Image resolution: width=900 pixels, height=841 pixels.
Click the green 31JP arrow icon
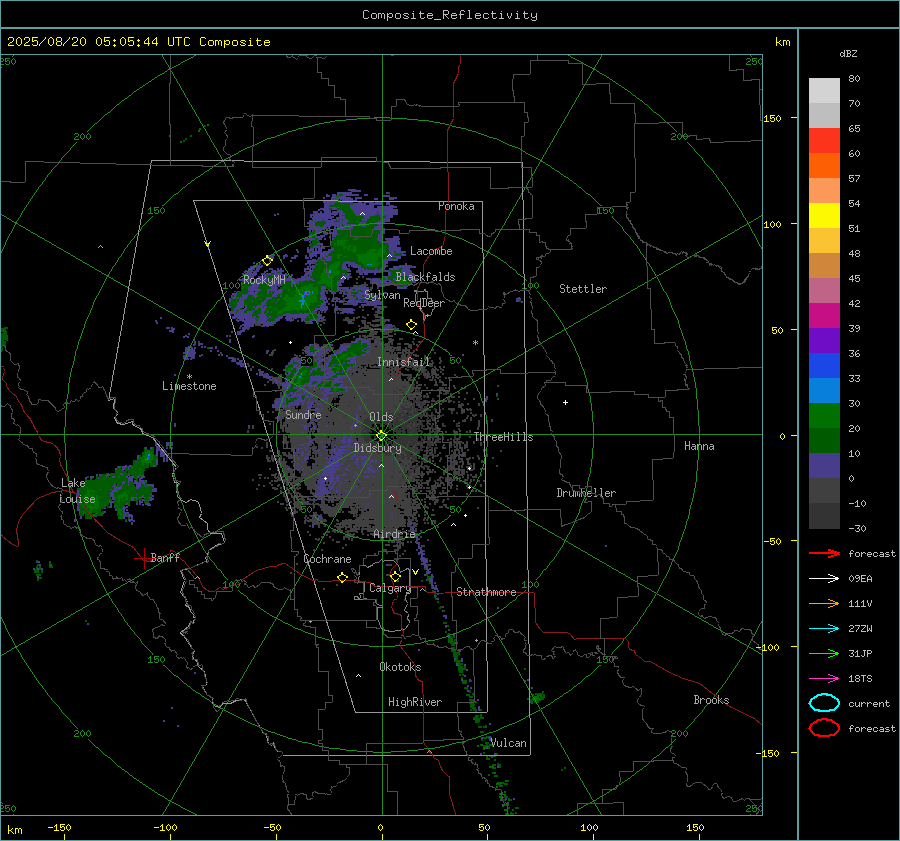point(824,653)
